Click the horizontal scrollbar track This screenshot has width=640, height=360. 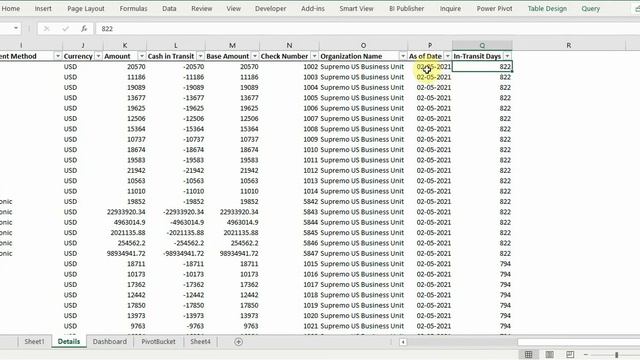[x=461, y=342]
